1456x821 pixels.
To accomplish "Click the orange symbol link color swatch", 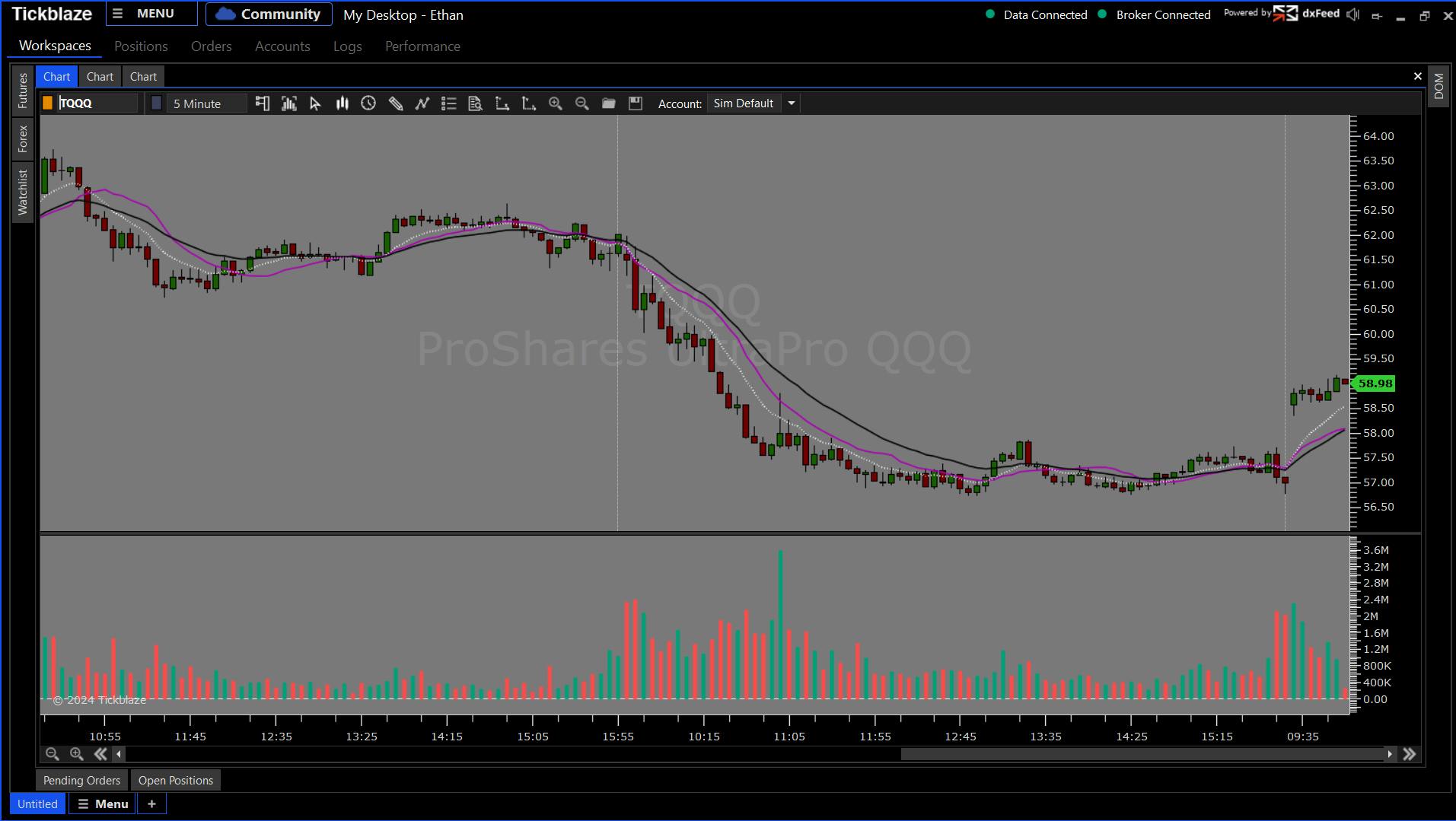I will tap(48, 103).
